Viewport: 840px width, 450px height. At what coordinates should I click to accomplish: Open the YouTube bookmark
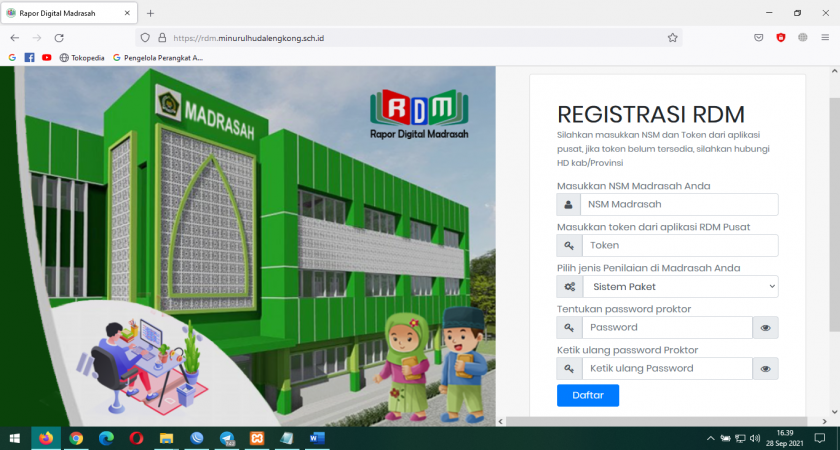tap(47, 57)
